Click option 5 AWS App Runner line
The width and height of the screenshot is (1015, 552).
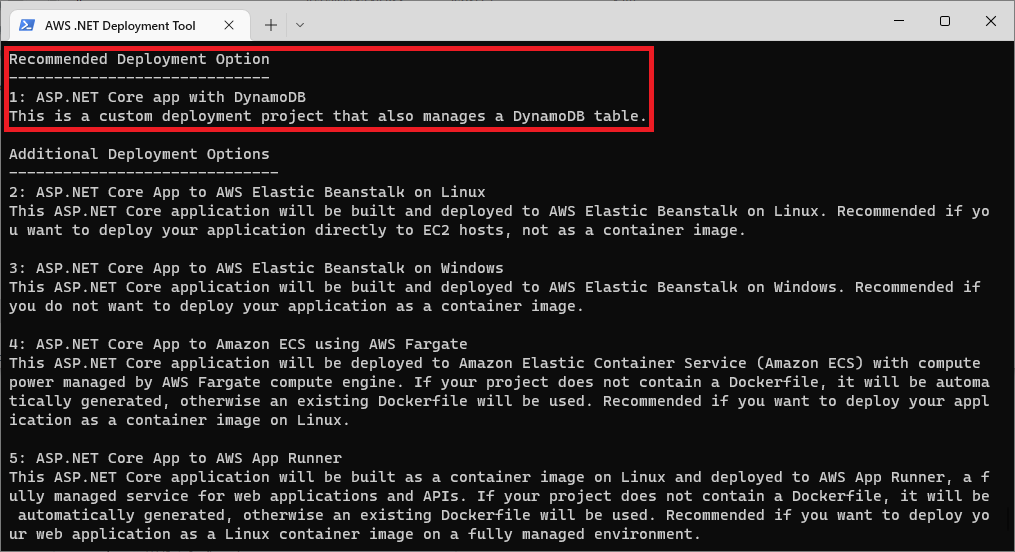[x=175, y=458]
